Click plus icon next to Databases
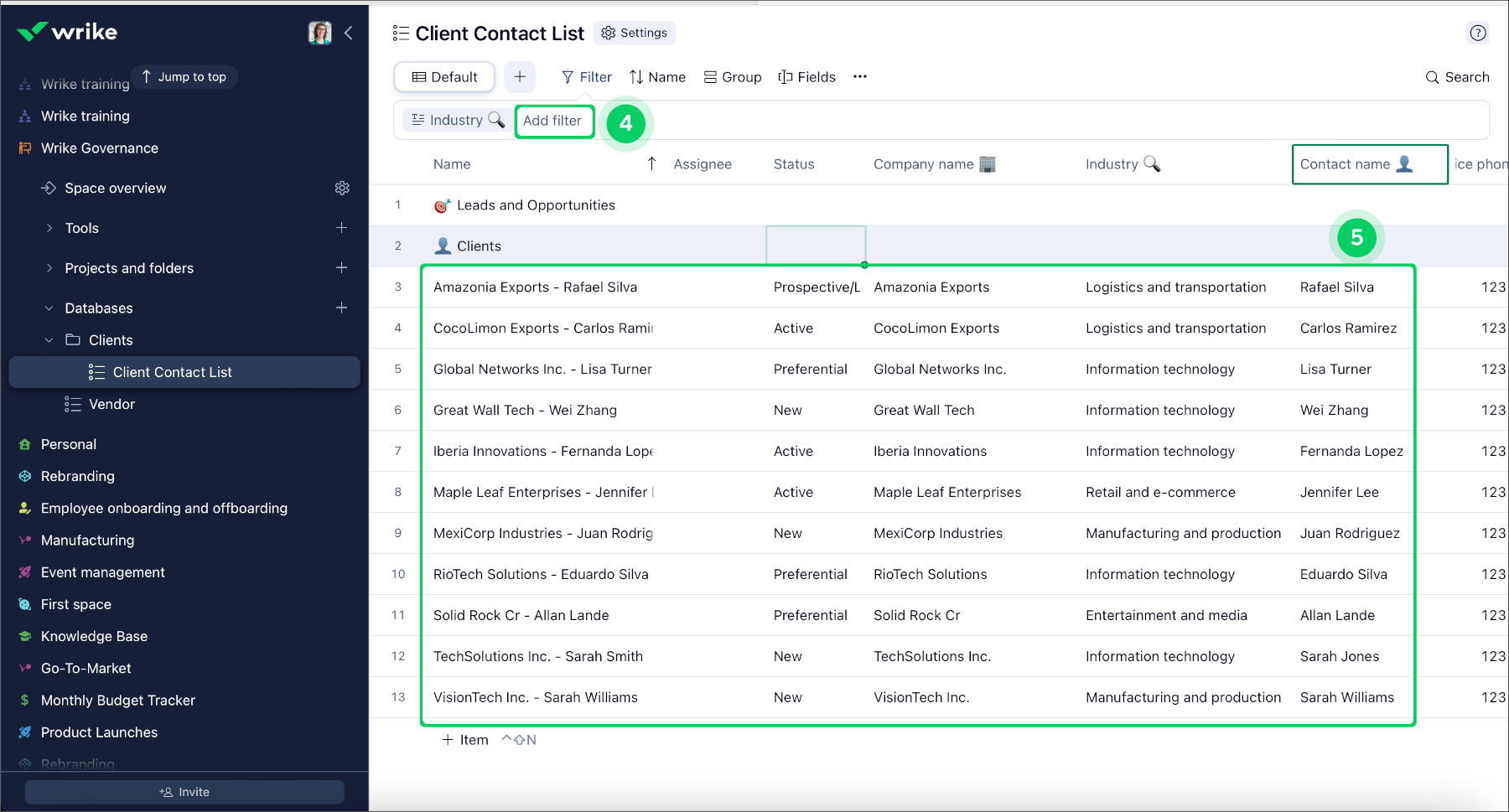Viewport: 1509px width, 812px height. 341,308
